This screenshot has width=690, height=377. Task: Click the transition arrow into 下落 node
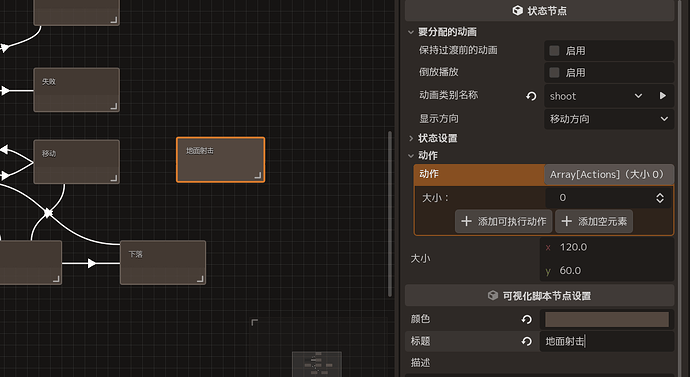pyautogui.click(x=91, y=263)
